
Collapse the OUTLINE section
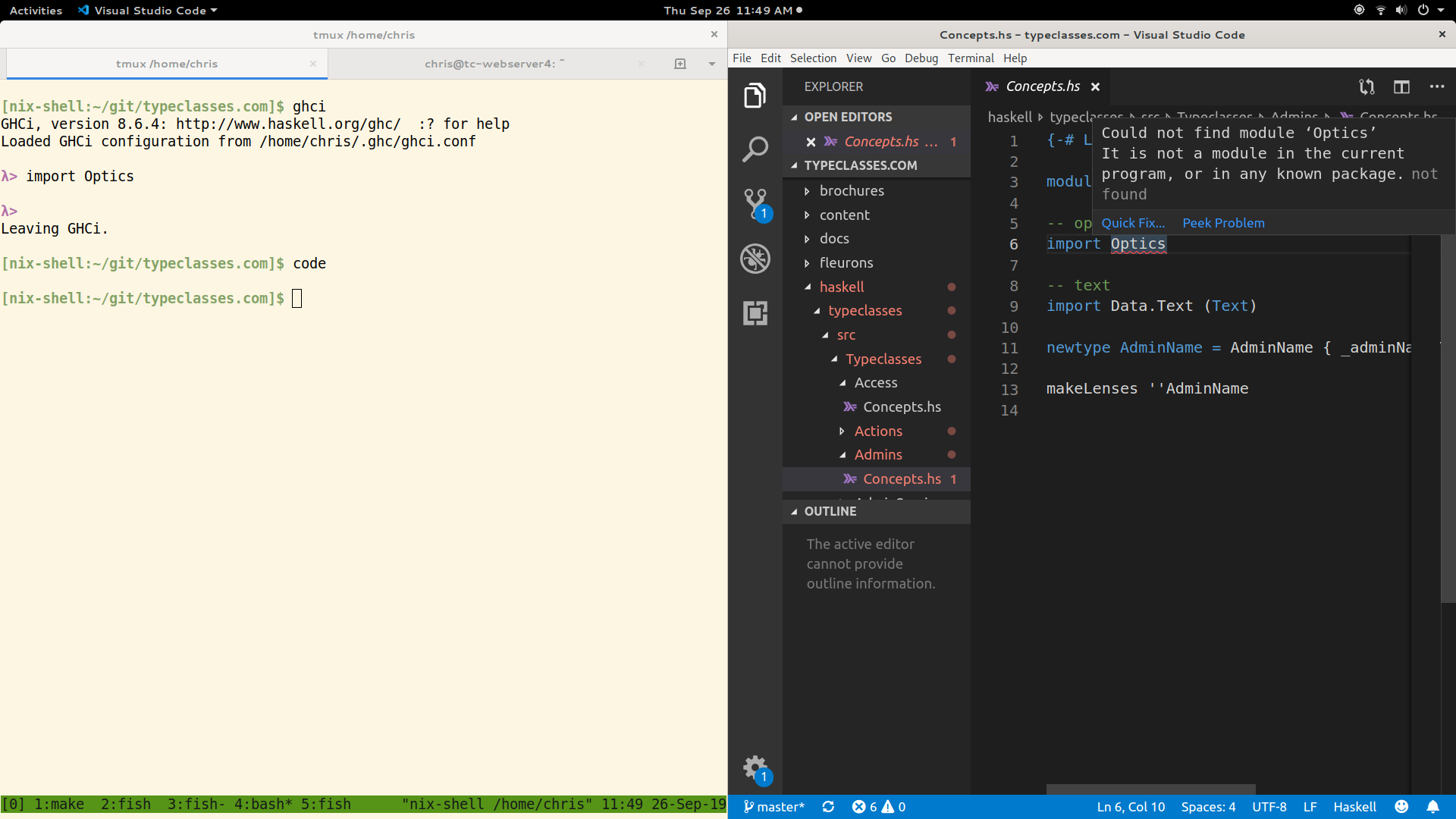click(x=877, y=511)
